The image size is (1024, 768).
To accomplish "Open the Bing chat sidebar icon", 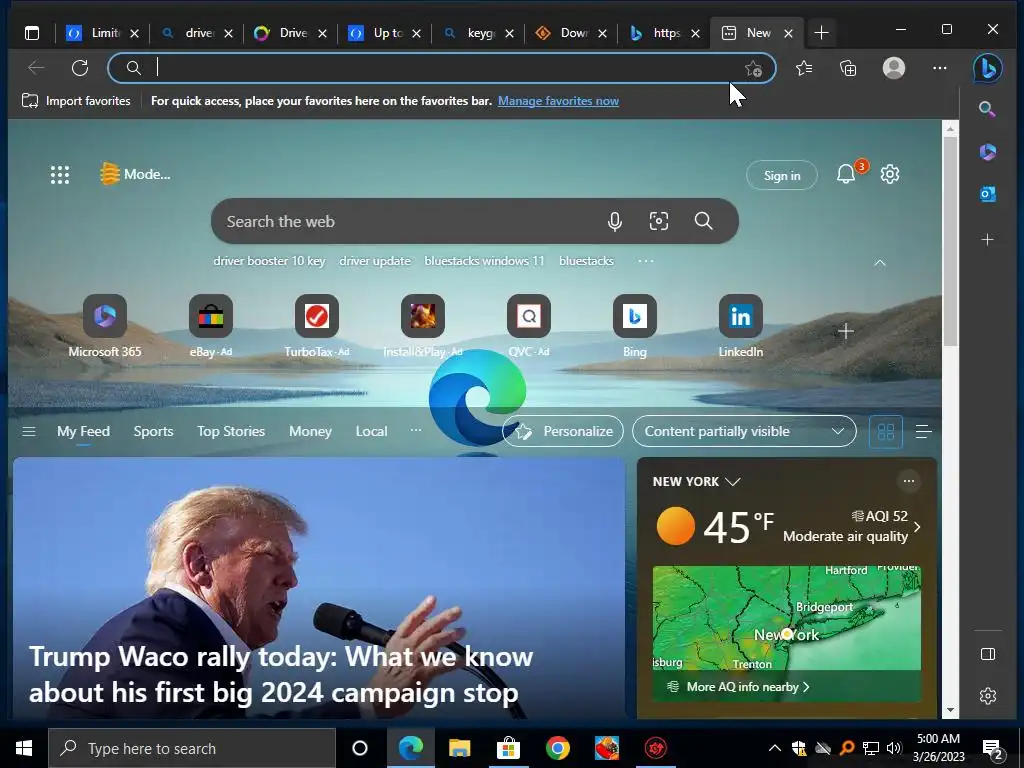I will tap(987, 68).
